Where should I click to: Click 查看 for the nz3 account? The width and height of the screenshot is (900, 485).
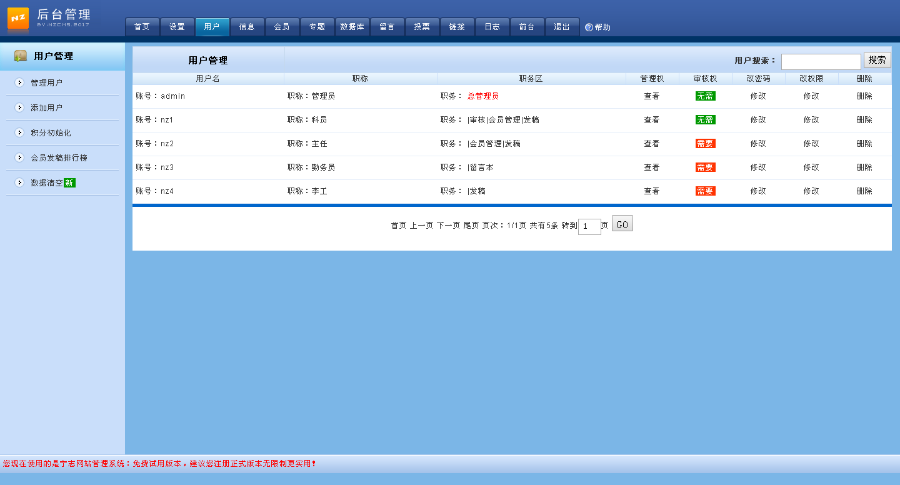[x=651, y=168]
